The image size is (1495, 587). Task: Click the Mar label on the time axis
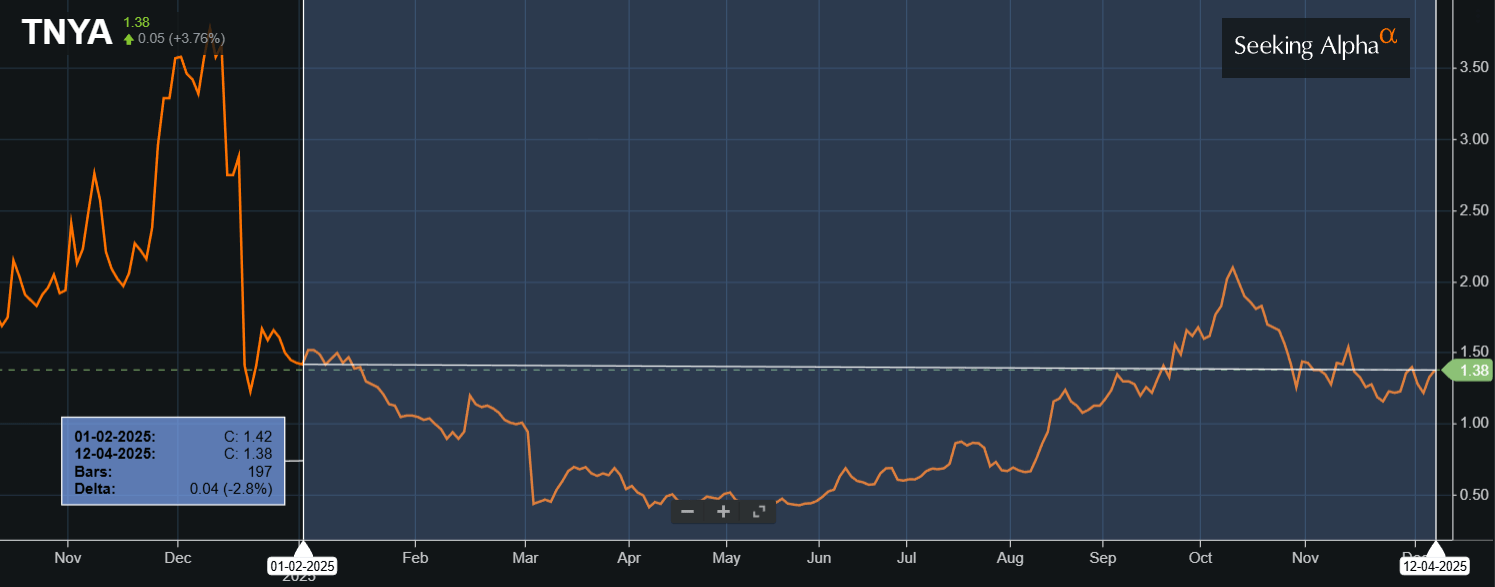pos(525,556)
